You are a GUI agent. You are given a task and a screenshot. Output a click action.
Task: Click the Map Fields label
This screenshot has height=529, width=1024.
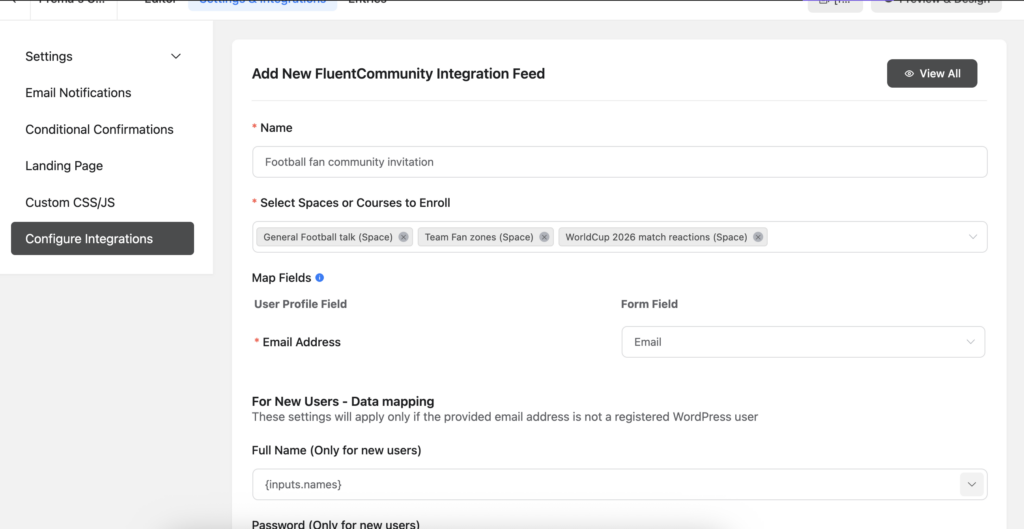[x=281, y=278]
